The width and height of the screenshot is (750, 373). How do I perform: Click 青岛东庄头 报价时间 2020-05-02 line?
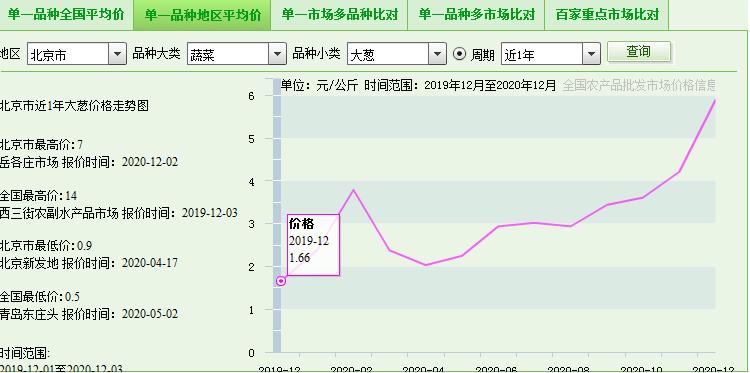click(88, 314)
